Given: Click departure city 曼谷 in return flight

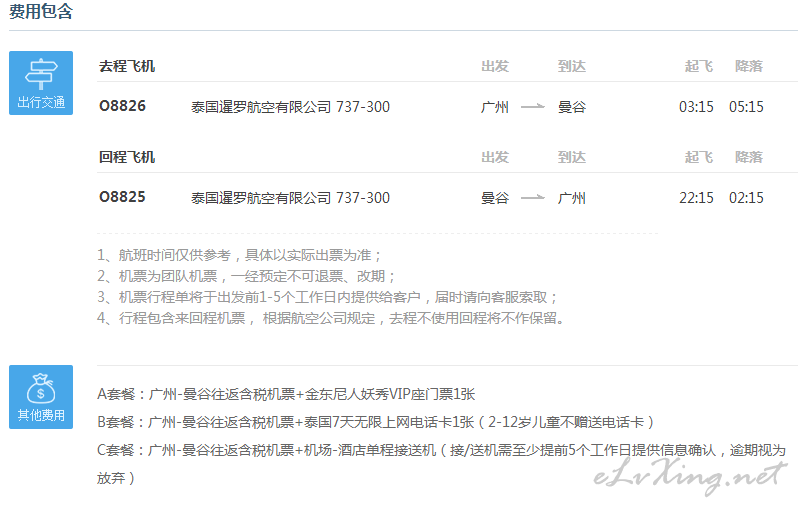Looking at the screenshot, I should (495, 198).
